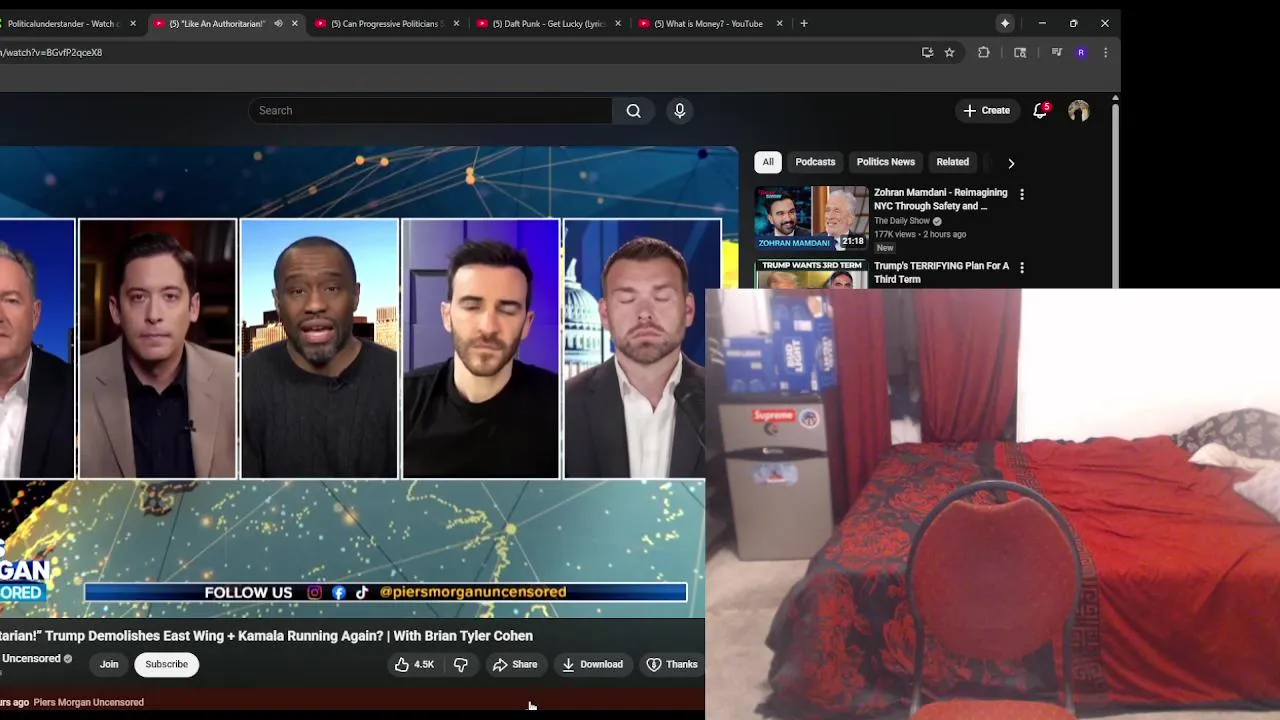The image size is (1280, 720).
Task: Click the Thanks button
Action: pos(671,664)
